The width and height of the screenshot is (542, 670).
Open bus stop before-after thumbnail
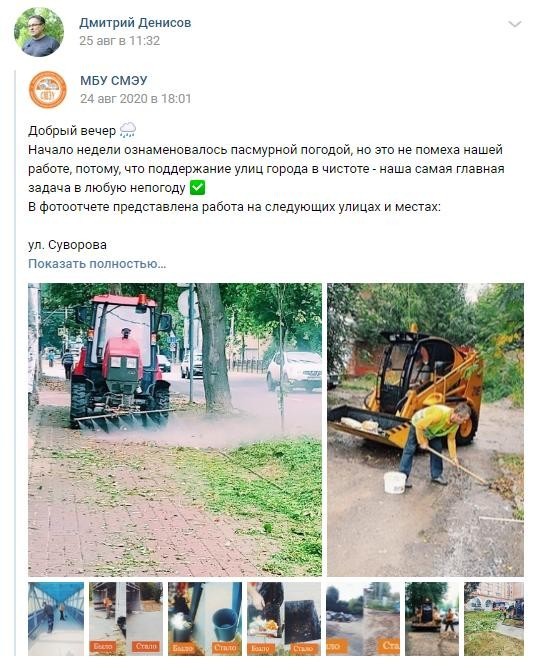point(126,619)
